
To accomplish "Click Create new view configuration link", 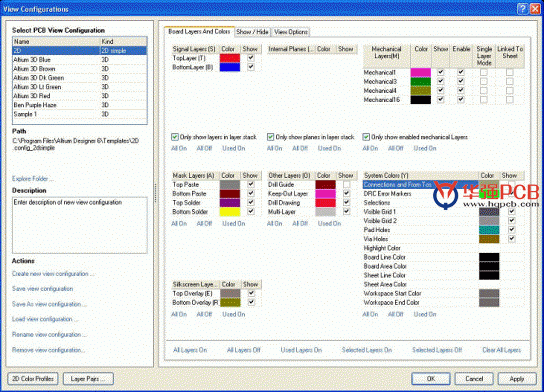I will (53, 274).
